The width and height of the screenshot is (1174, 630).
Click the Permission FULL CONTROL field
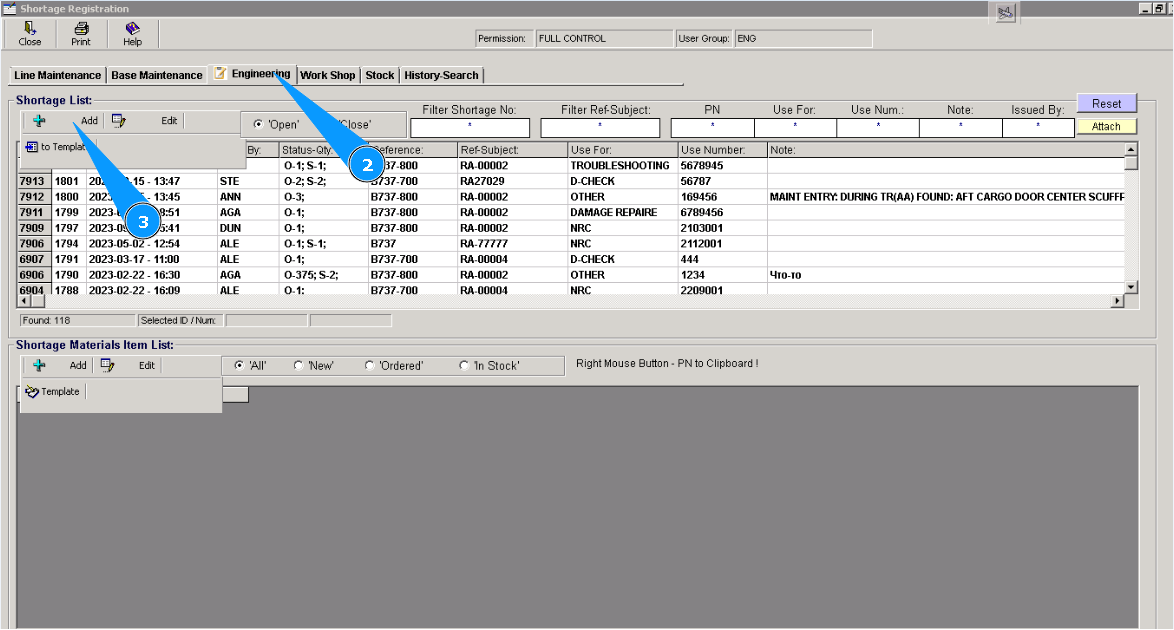(x=604, y=38)
